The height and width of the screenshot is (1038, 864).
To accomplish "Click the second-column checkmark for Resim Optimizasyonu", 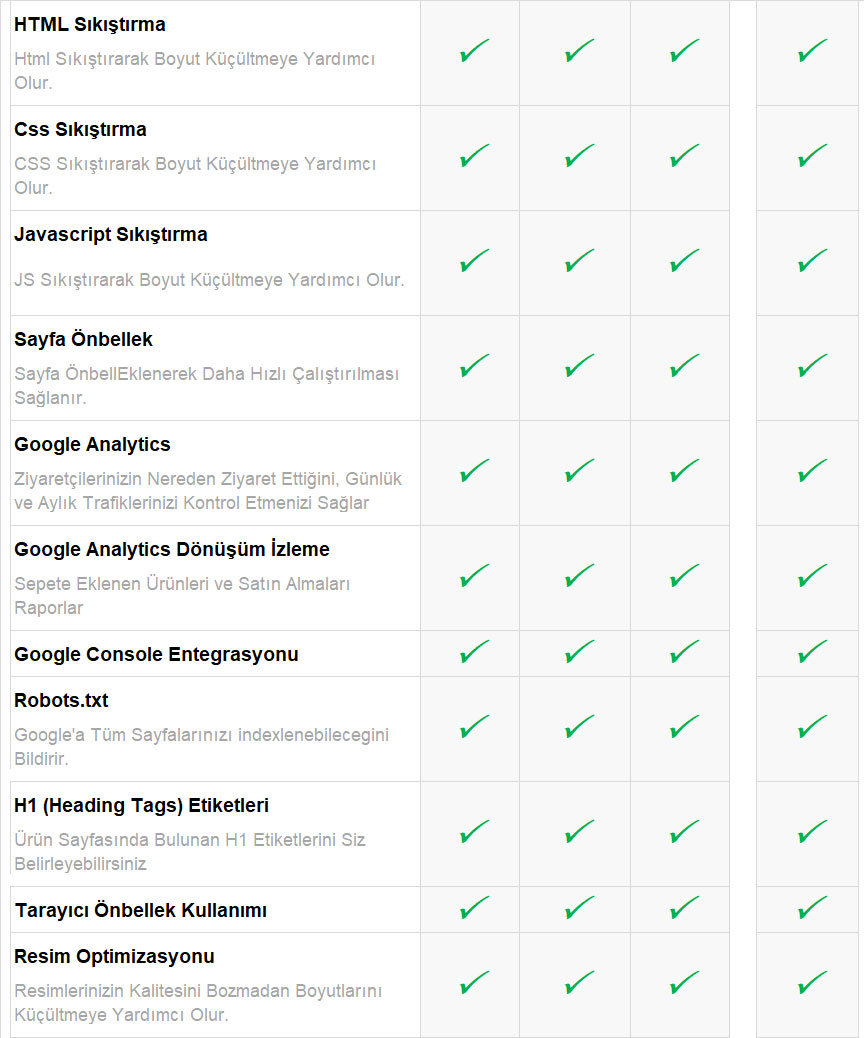I will tap(579, 984).
